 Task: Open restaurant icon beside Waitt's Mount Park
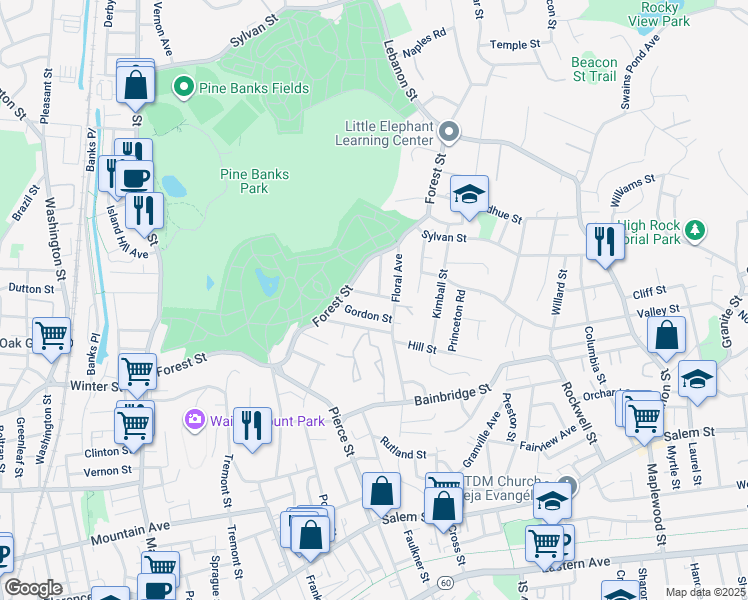(252, 427)
